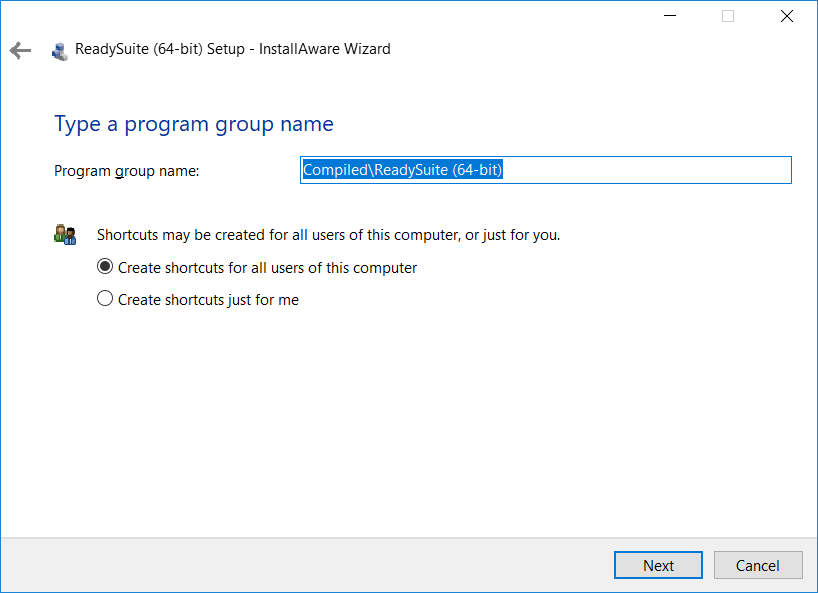The width and height of the screenshot is (818, 593).
Task: Click the grey footer bar beside Next
Action: (x=307, y=565)
